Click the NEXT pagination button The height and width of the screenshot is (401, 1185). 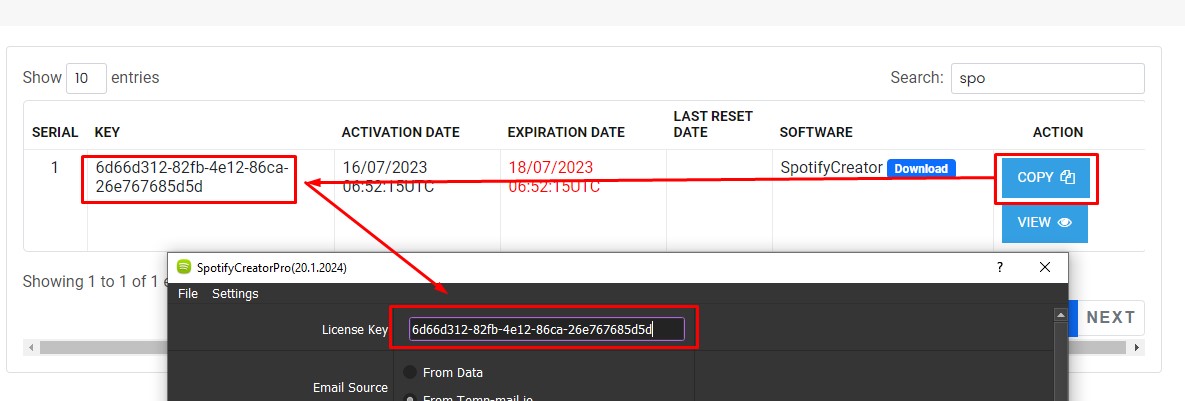[x=1111, y=318]
